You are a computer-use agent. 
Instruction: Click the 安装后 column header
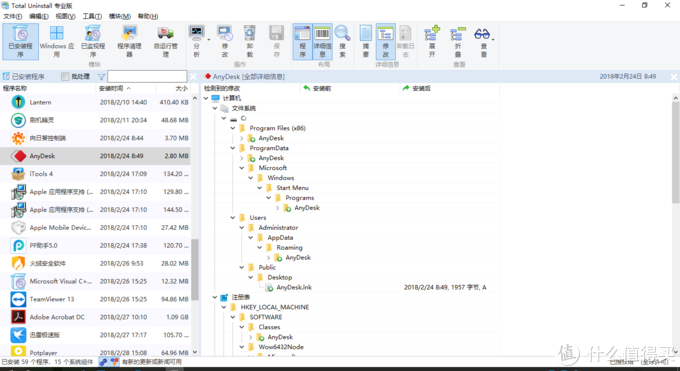point(449,88)
